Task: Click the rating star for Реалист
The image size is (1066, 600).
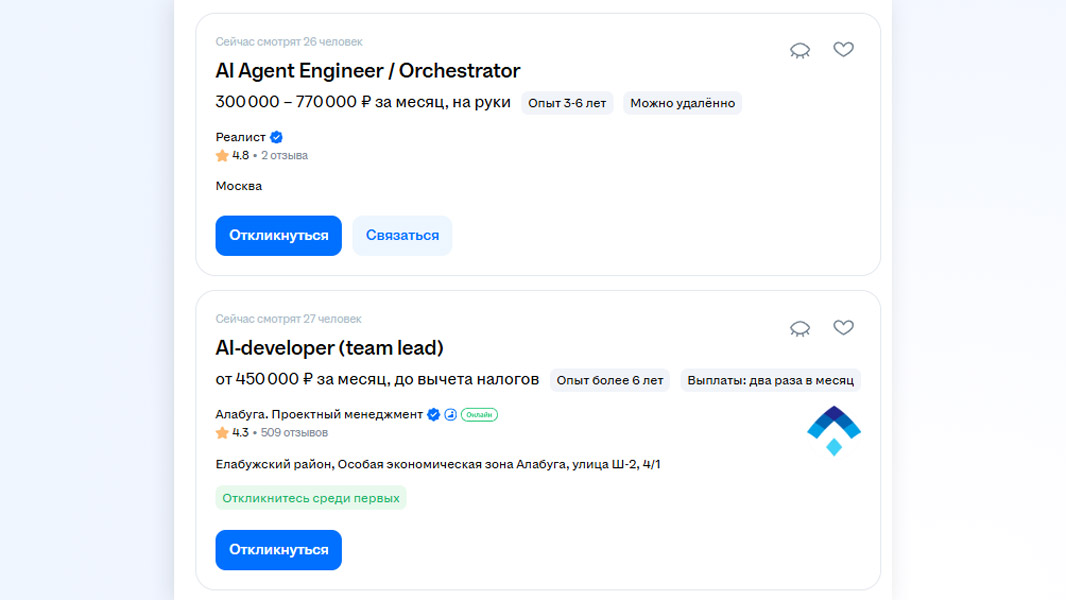Action: coord(222,156)
